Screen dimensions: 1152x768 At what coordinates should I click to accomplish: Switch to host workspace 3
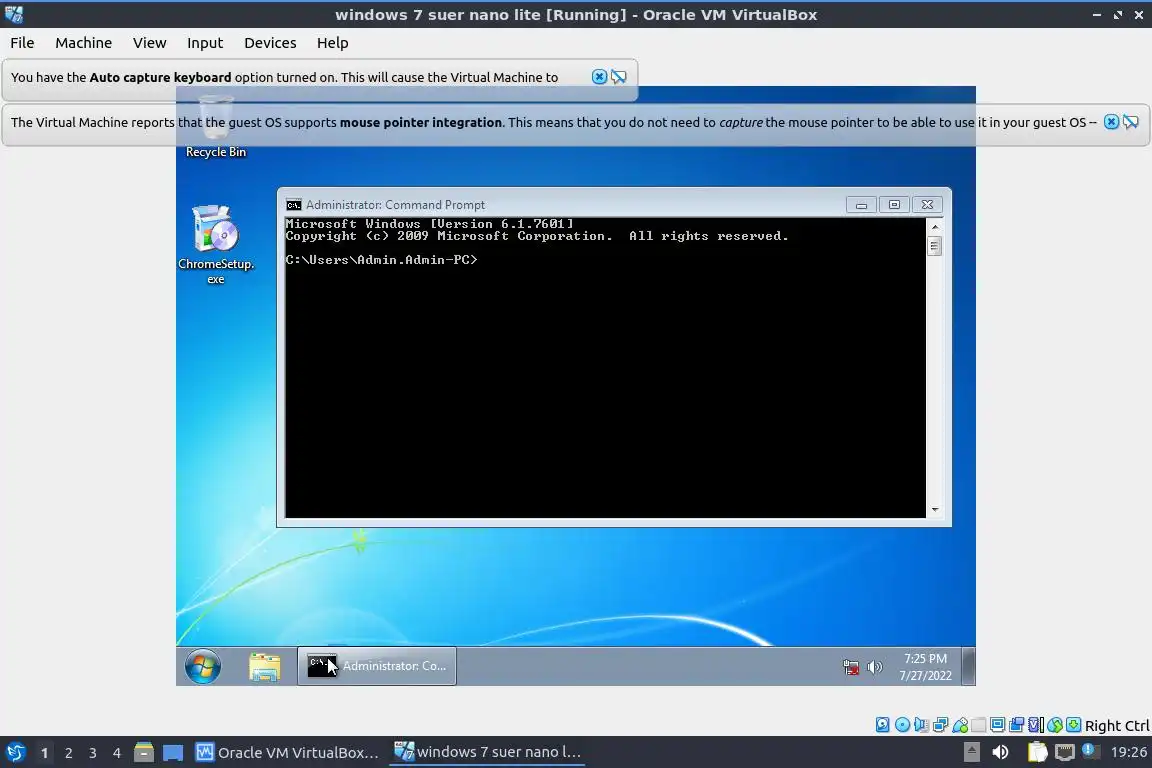tap(93, 753)
